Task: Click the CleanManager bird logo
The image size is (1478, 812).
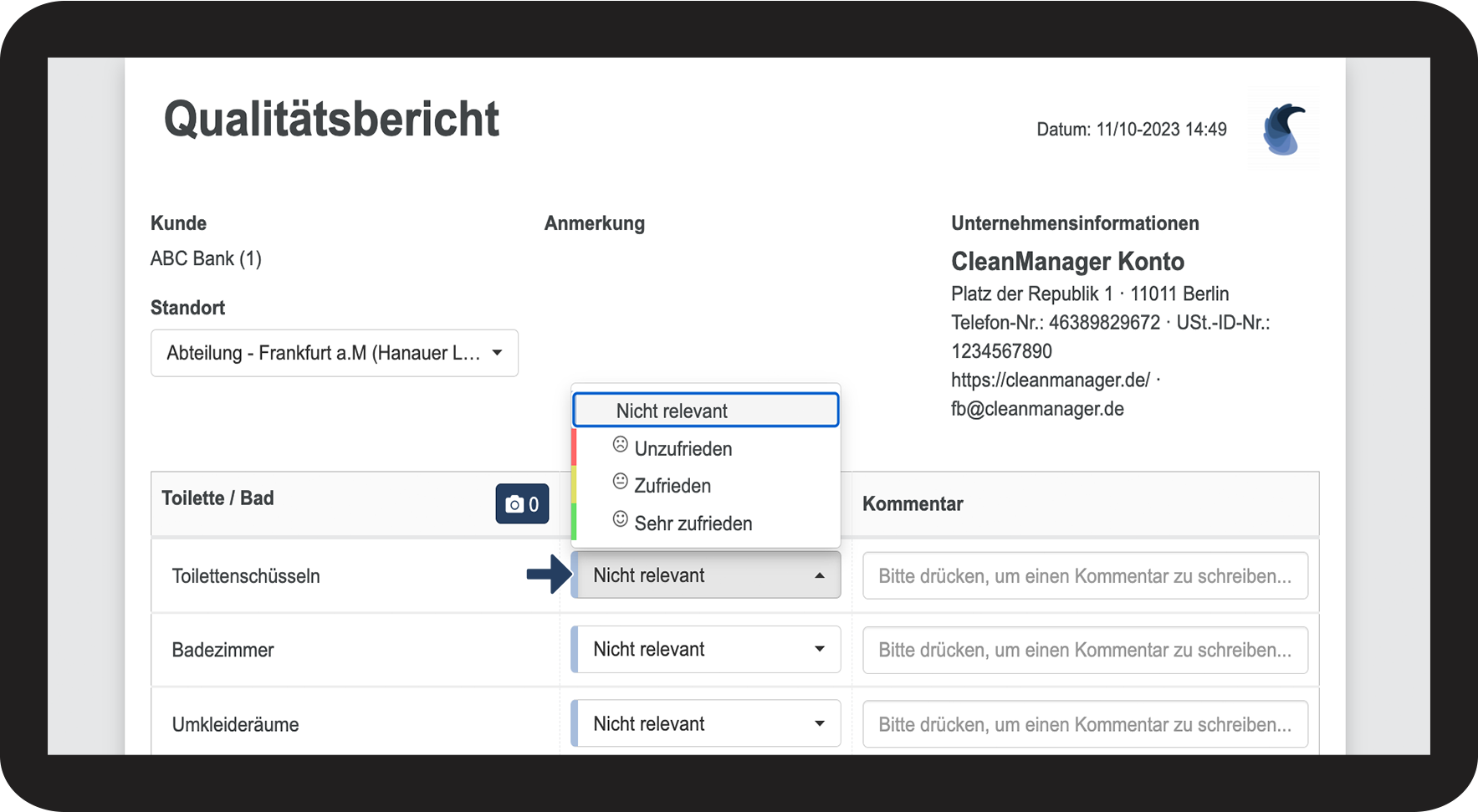Action: click(x=1284, y=130)
